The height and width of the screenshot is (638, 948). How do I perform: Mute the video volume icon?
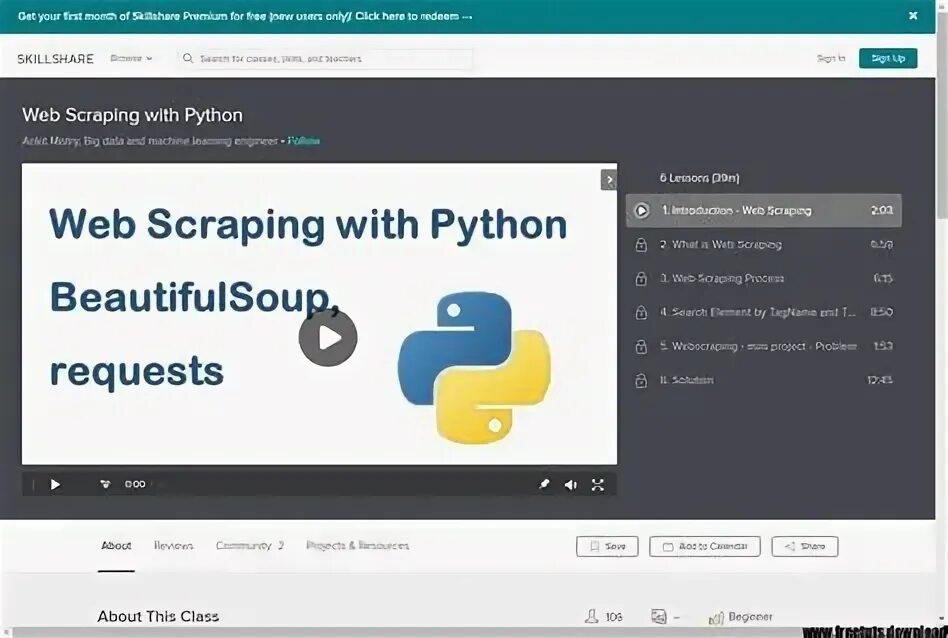coord(570,484)
